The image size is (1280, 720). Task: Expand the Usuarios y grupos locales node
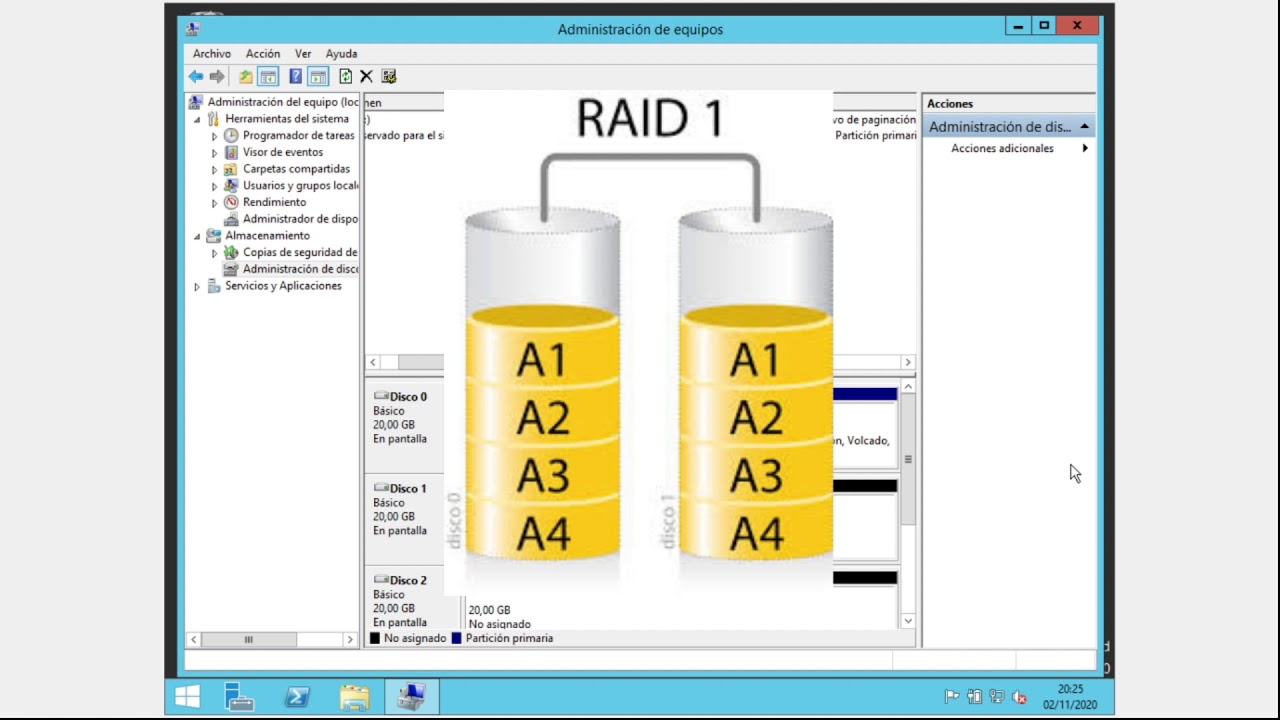214,186
